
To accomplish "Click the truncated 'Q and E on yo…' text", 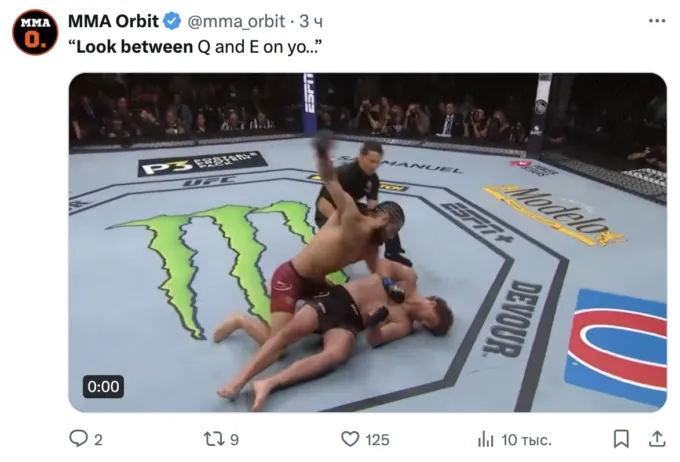I will point(259,47).
